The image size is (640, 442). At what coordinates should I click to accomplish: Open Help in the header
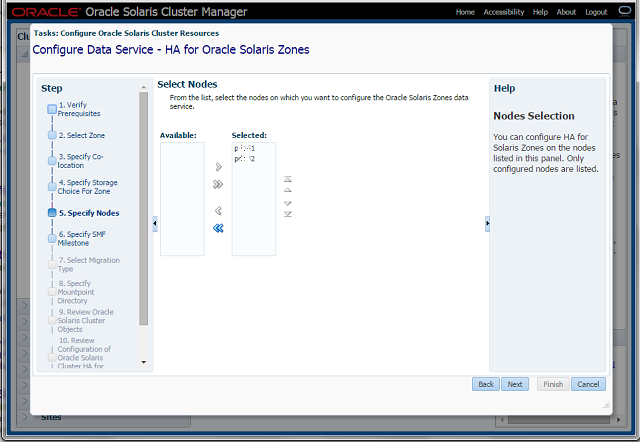point(540,12)
